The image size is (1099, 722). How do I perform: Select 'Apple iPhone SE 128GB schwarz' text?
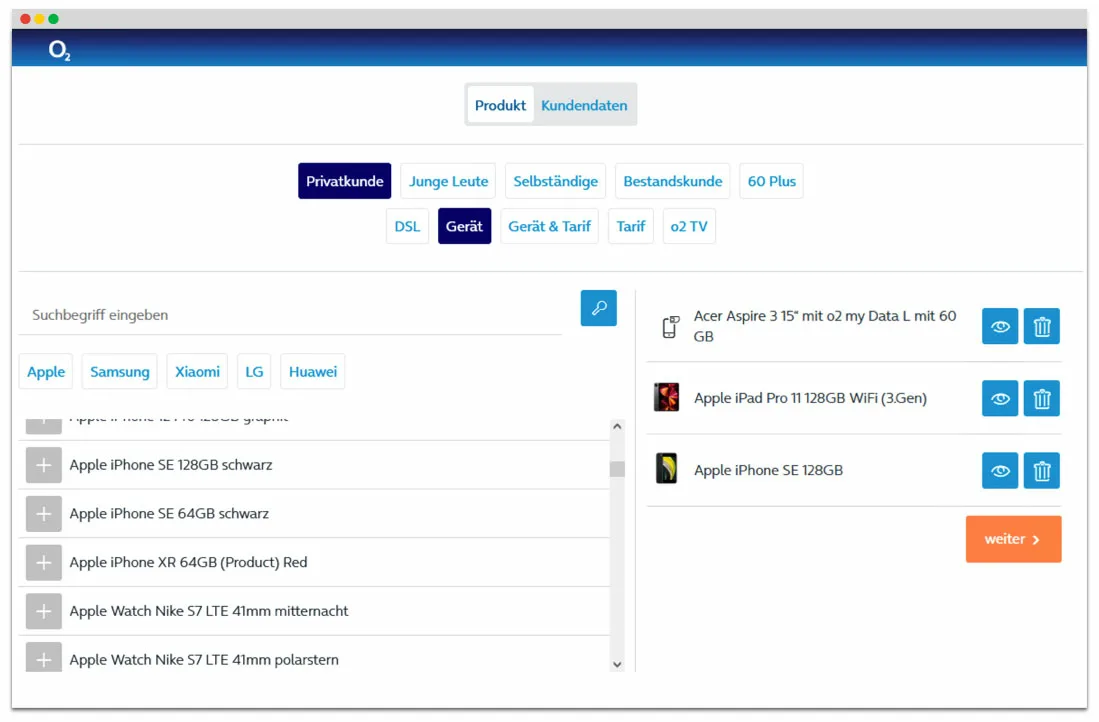point(170,465)
